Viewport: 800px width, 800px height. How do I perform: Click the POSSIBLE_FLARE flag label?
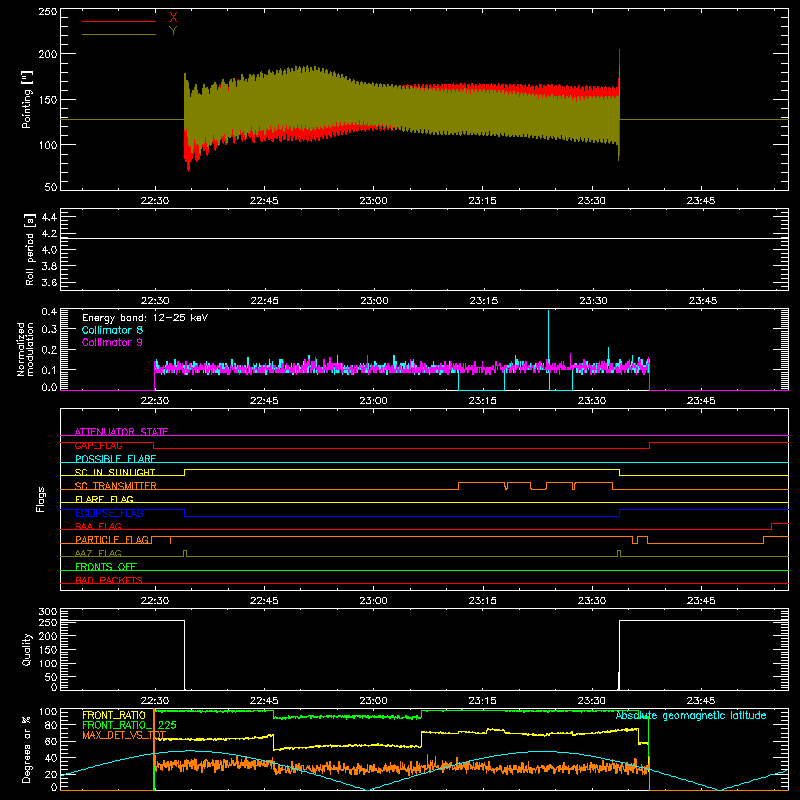coord(115,459)
